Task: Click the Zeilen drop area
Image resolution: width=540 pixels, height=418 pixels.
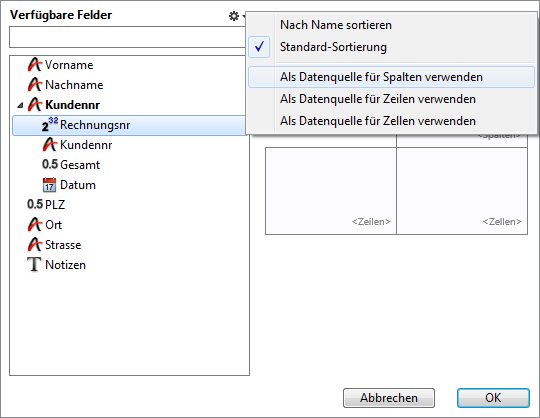Action: [x=331, y=191]
